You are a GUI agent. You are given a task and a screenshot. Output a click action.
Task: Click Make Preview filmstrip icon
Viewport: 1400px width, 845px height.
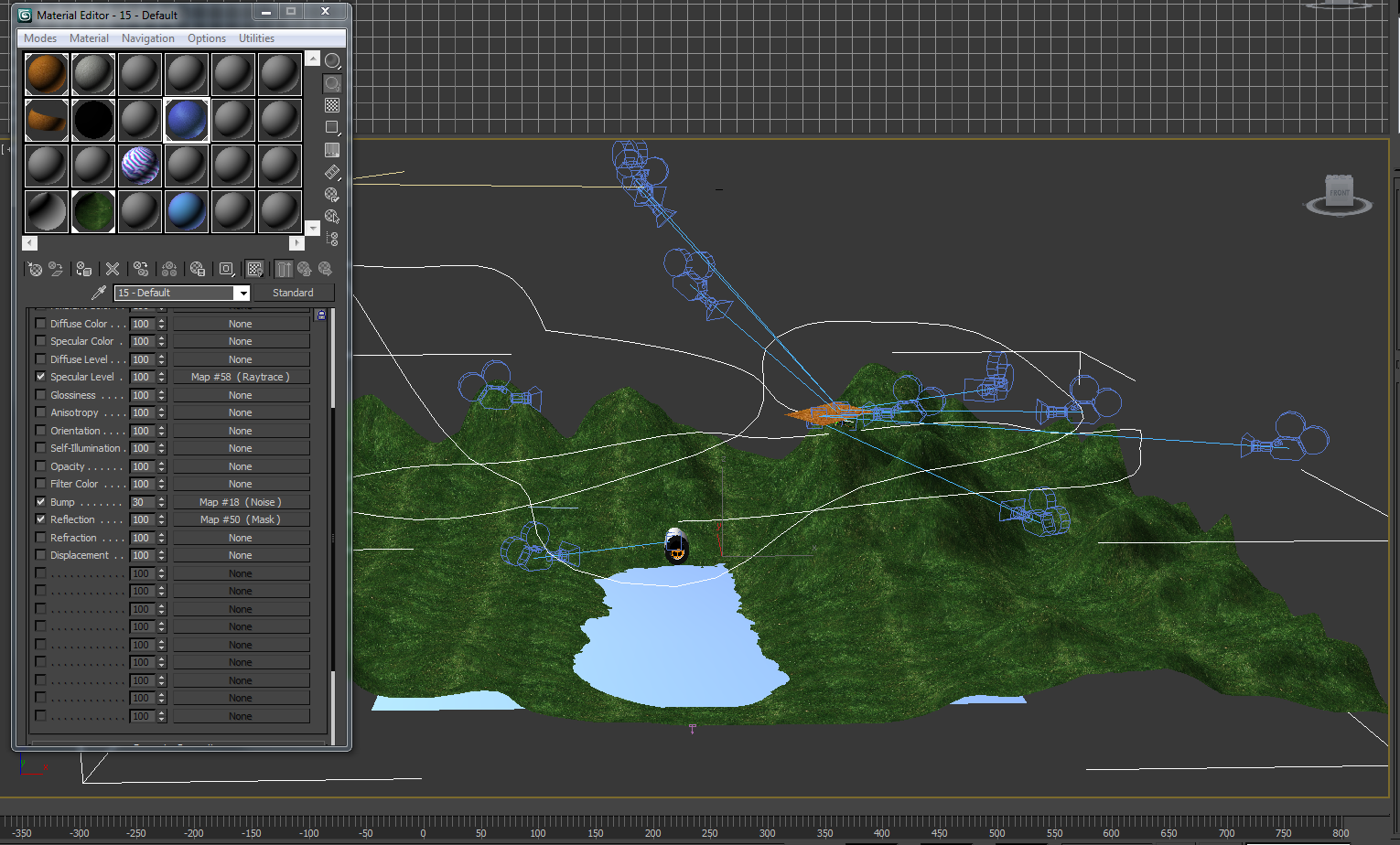[332, 172]
